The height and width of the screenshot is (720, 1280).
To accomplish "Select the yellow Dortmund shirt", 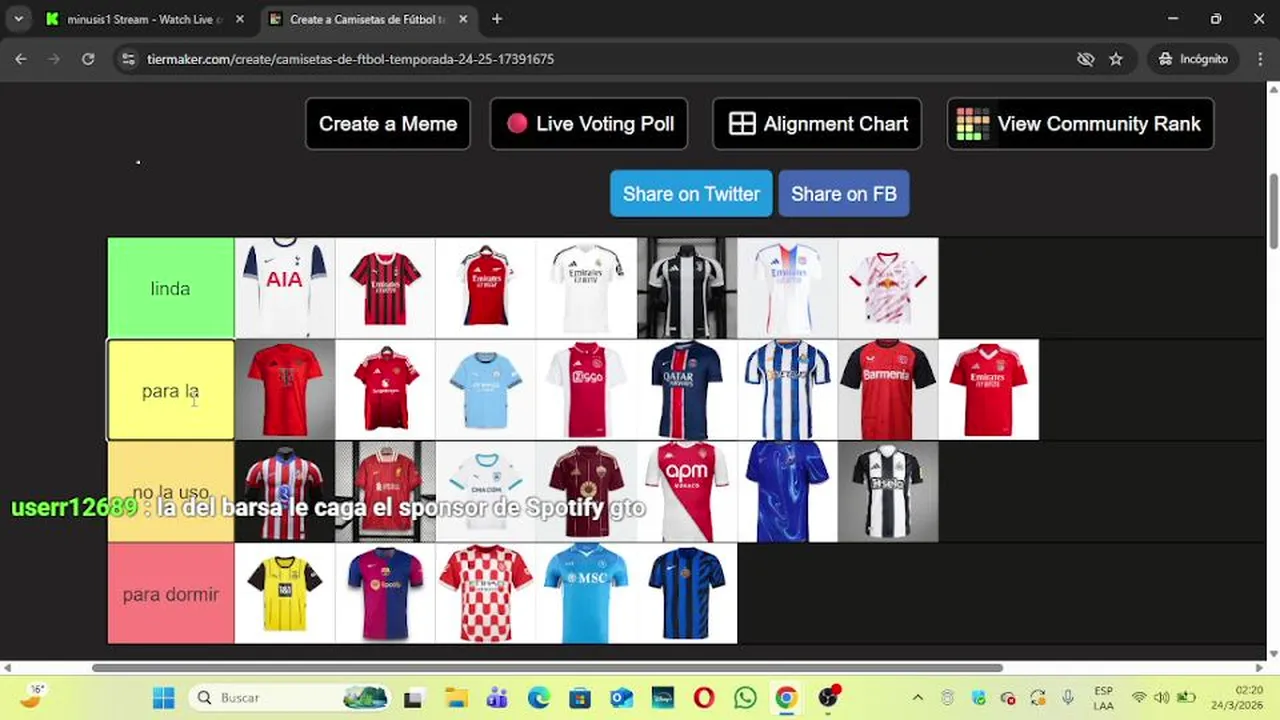I will [x=284, y=594].
